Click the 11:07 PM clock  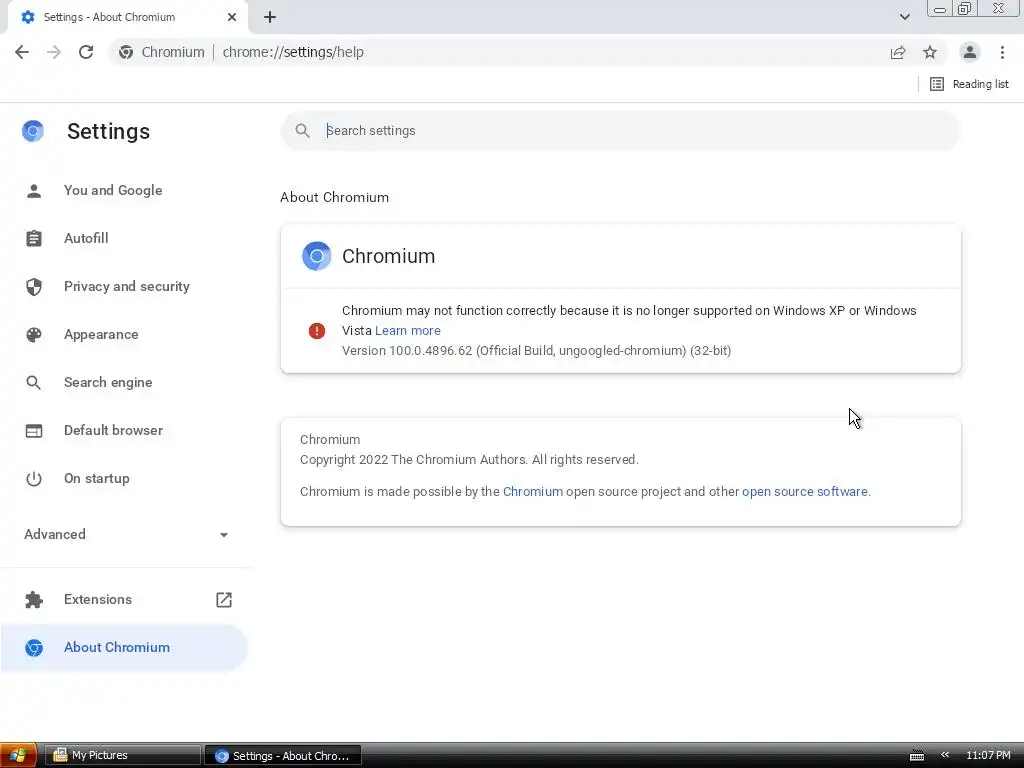pos(988,756)
